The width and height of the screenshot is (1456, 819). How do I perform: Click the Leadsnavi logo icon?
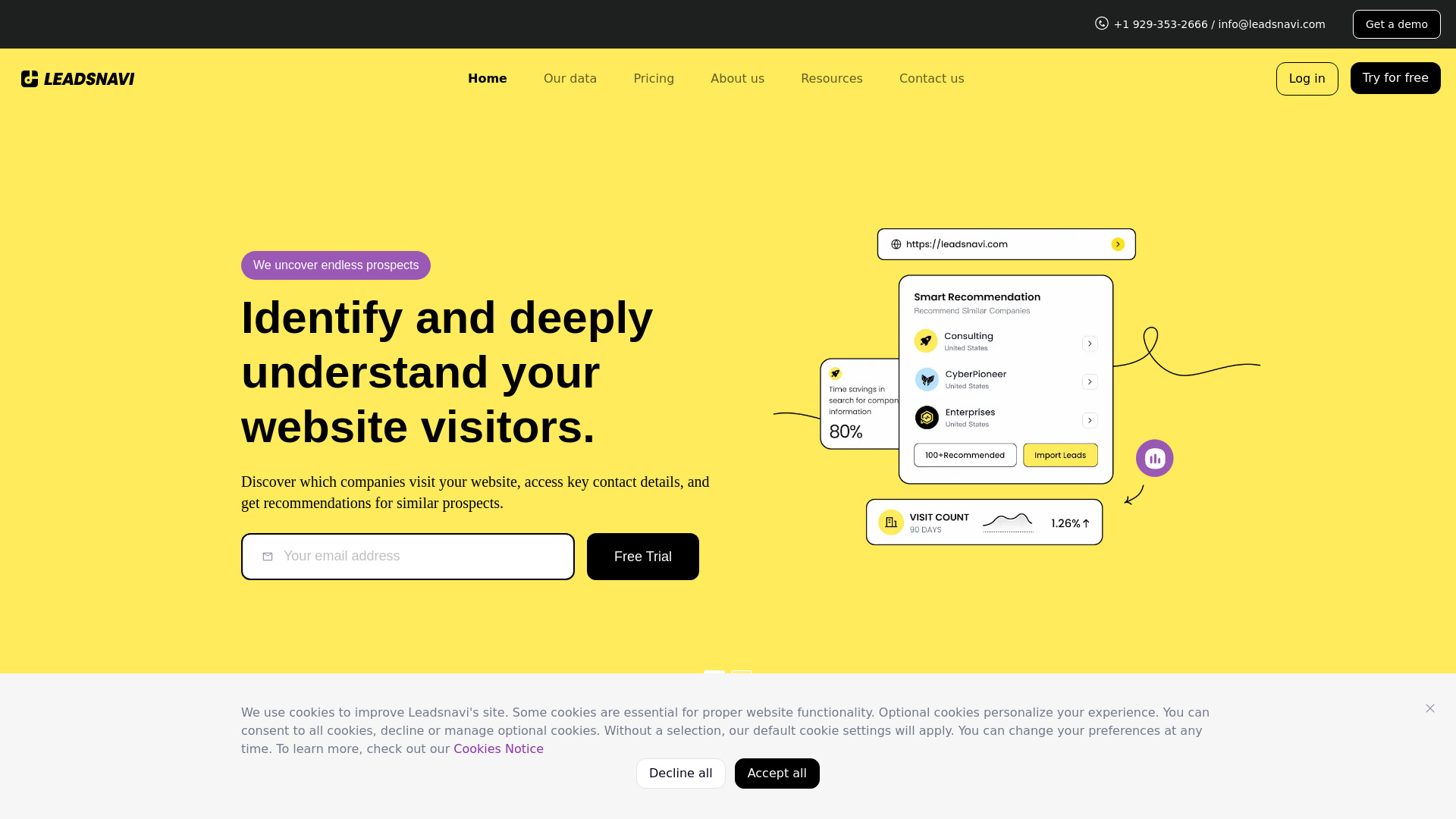coord(29,78)
